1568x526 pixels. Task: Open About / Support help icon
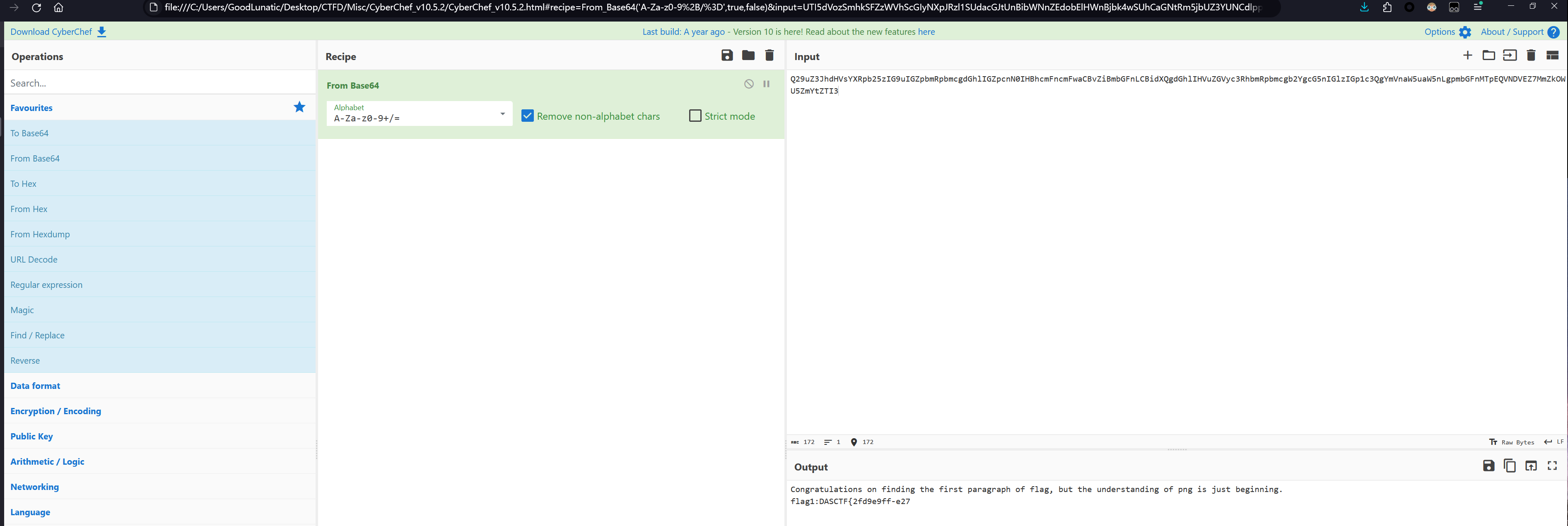(x=1554, y=32)
